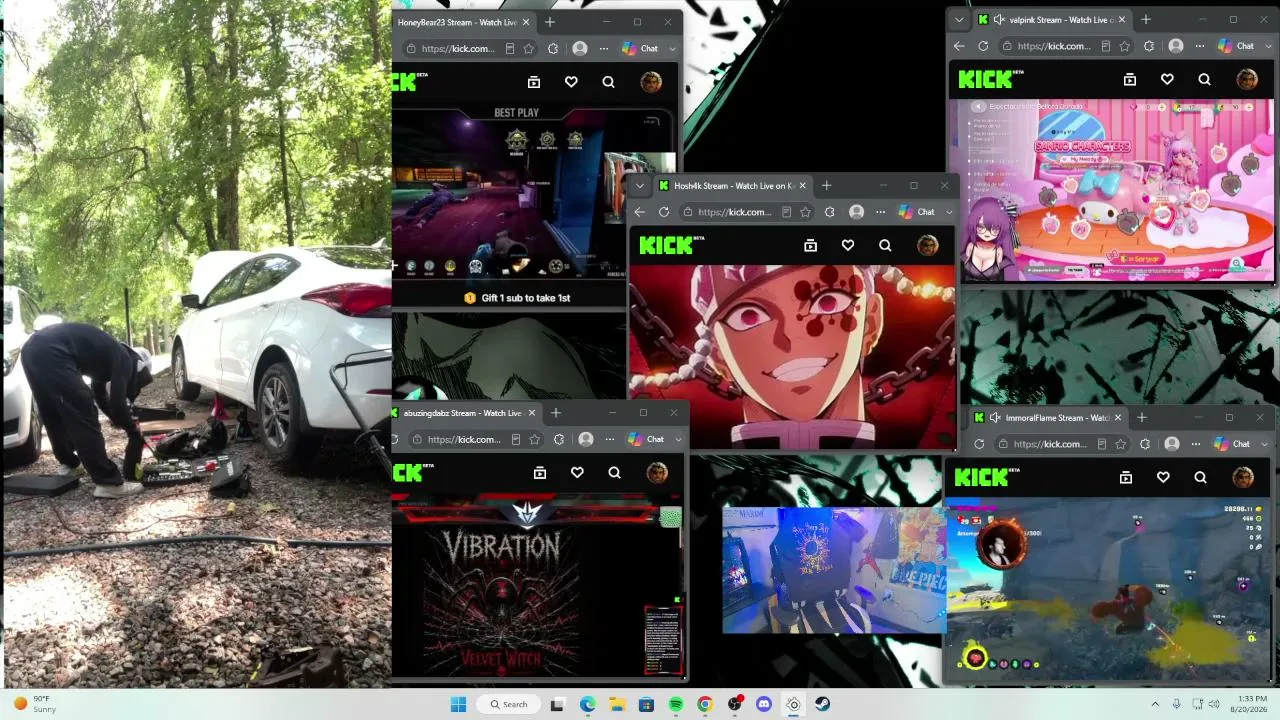Click the Kick logo in valpink window
Screen dimensions: 1280x720
[x=991, y=79]
